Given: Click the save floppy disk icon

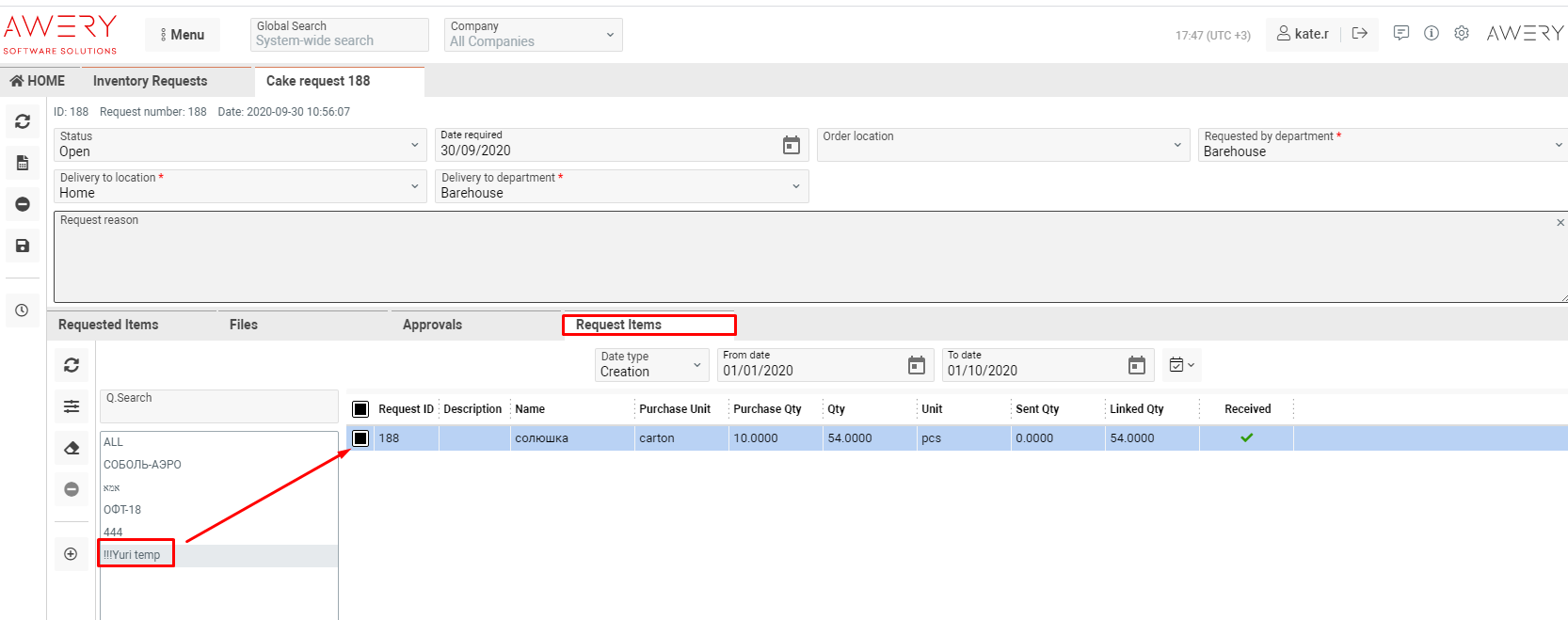Looking at the screenshot, I should (x=23, y=246).
